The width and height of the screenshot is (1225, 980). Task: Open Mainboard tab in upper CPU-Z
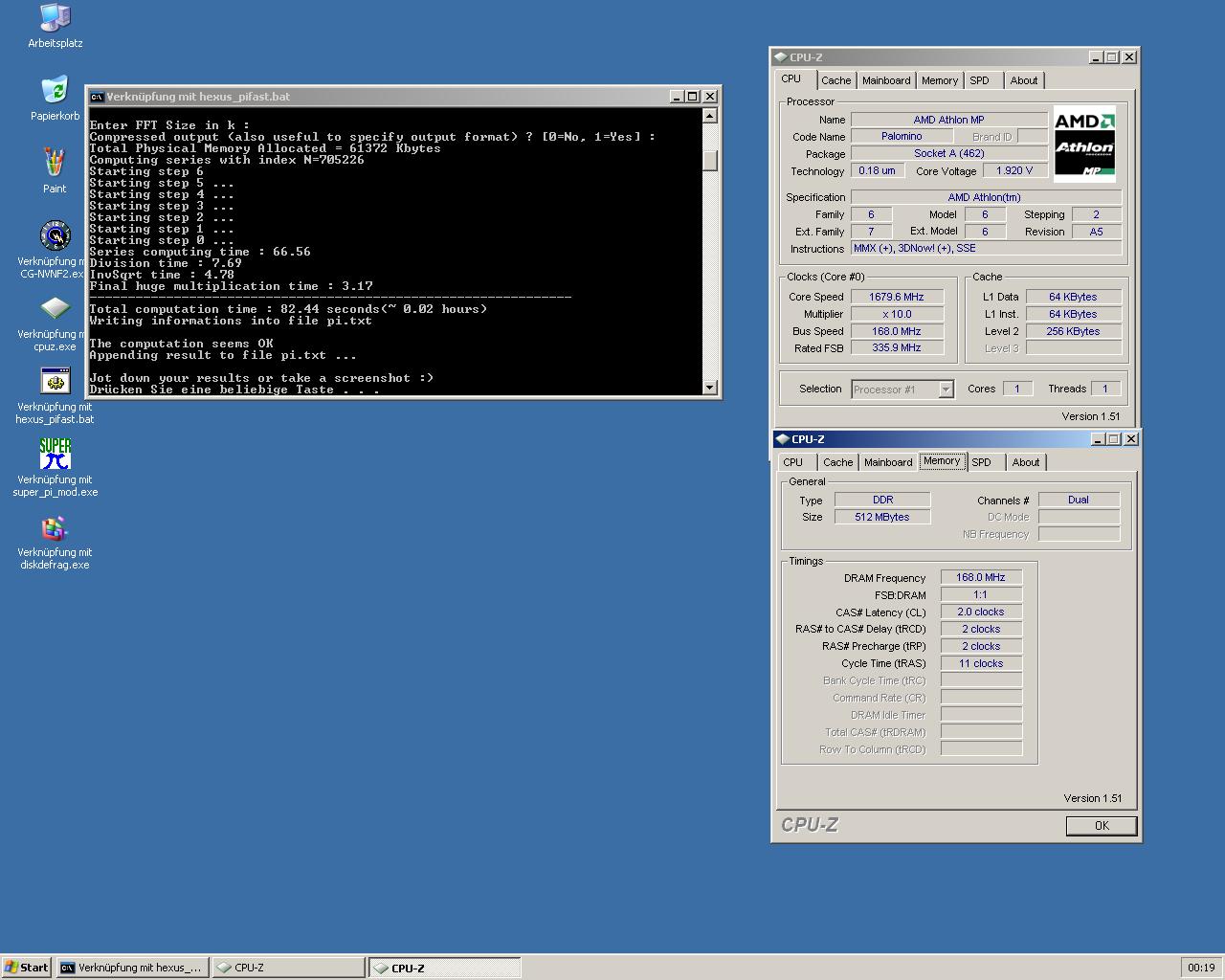(x=886, y=80)
